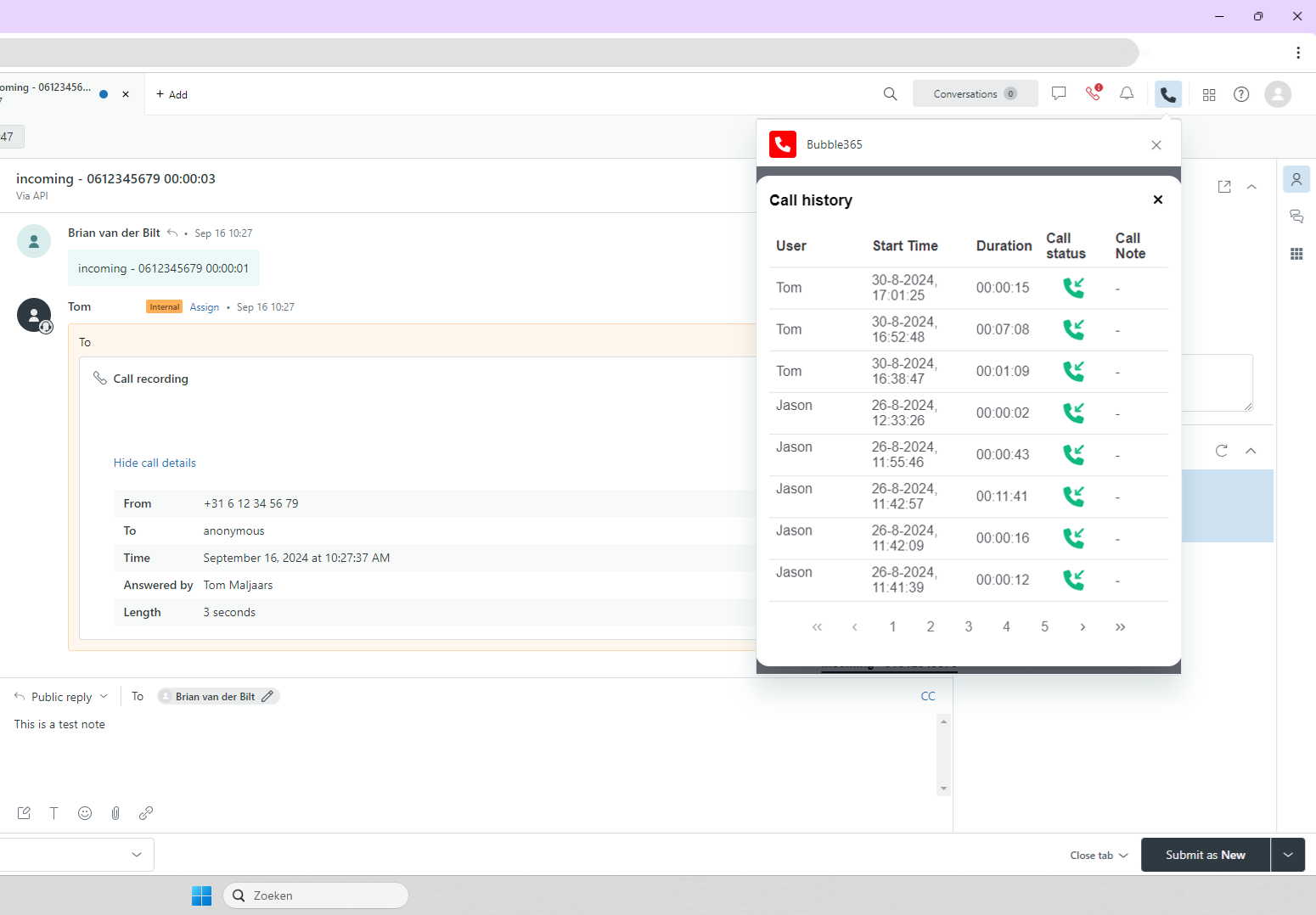The width and height of the screenshot is (1316, 915).
Task: Click the search magnifier icon in top bar
Action: (x=890, y=94)
